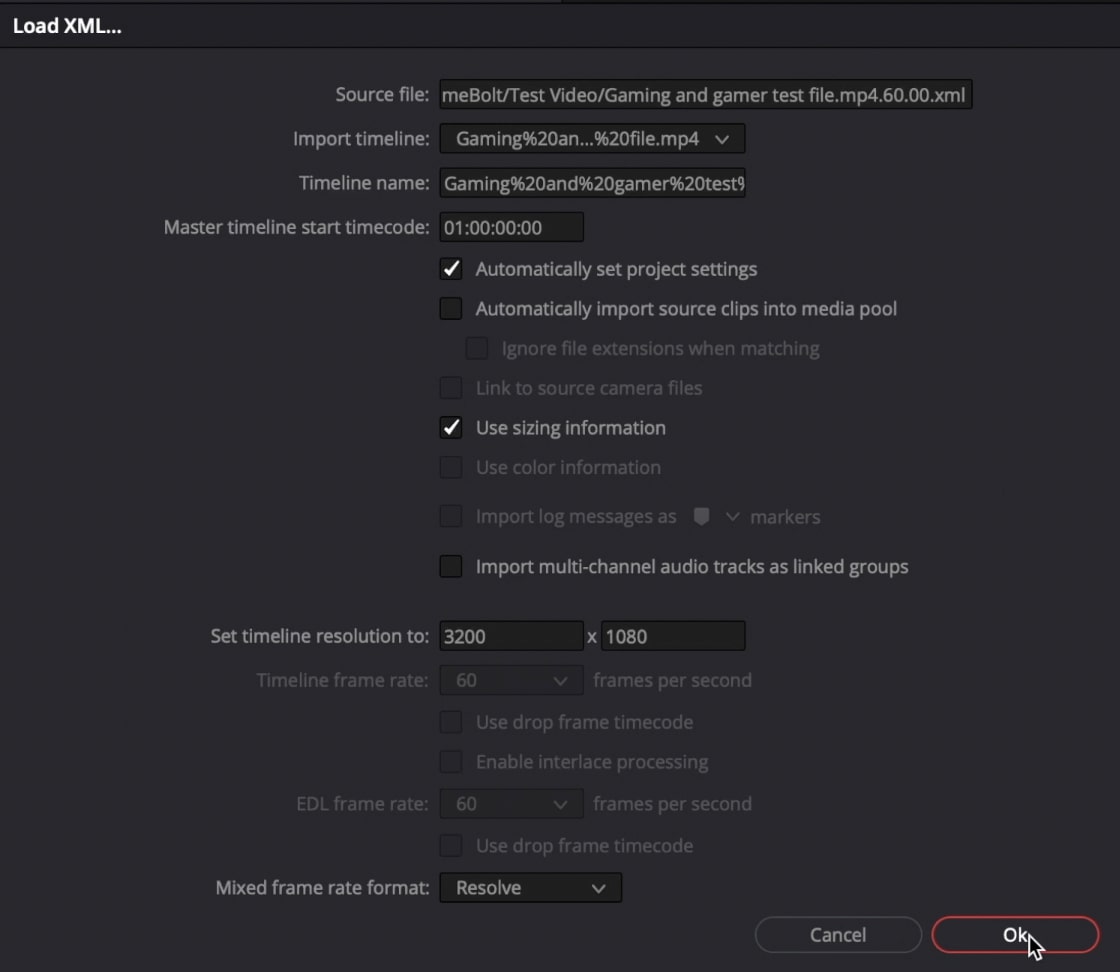Toggle Link to source camera files checkbox
This screenshot has width=1120, height=972.
tap(451, 388)
